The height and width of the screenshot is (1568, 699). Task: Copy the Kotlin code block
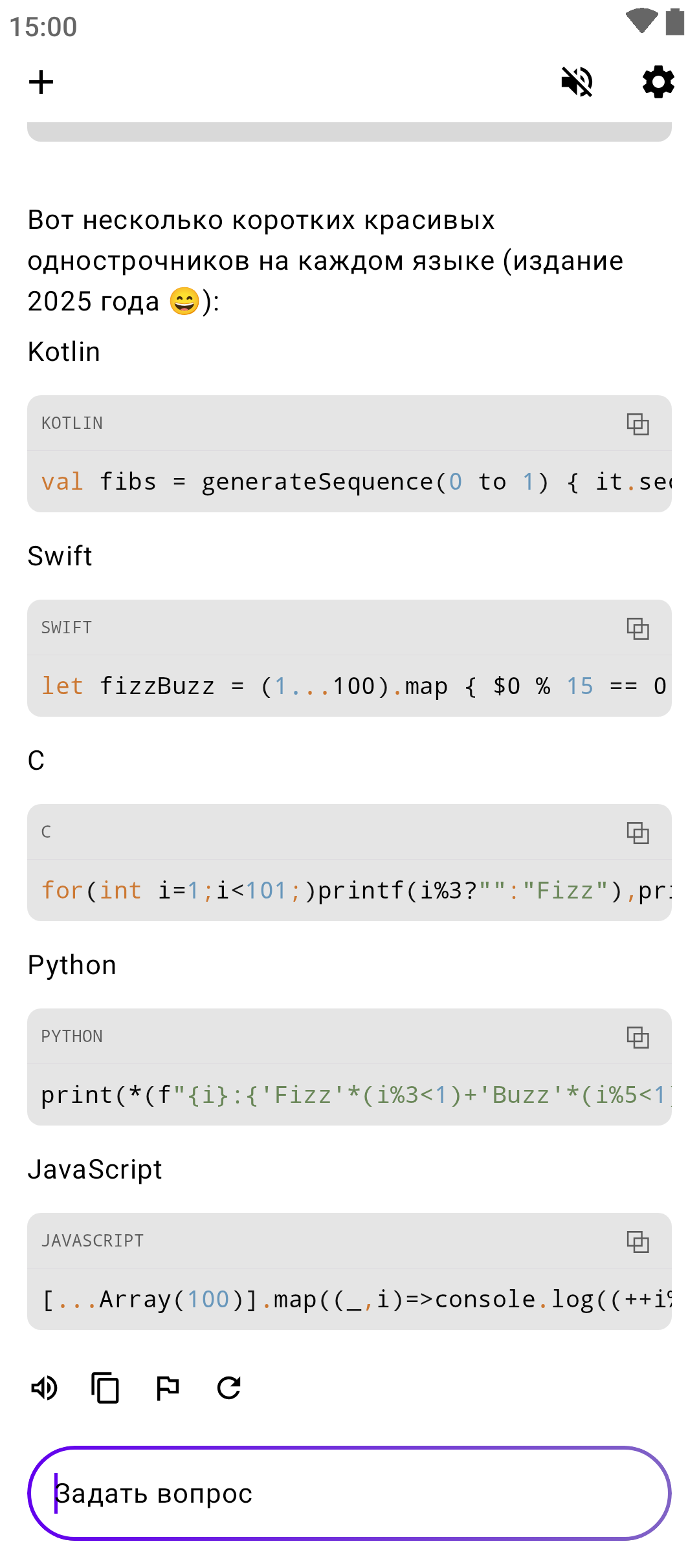click(638, 424)
